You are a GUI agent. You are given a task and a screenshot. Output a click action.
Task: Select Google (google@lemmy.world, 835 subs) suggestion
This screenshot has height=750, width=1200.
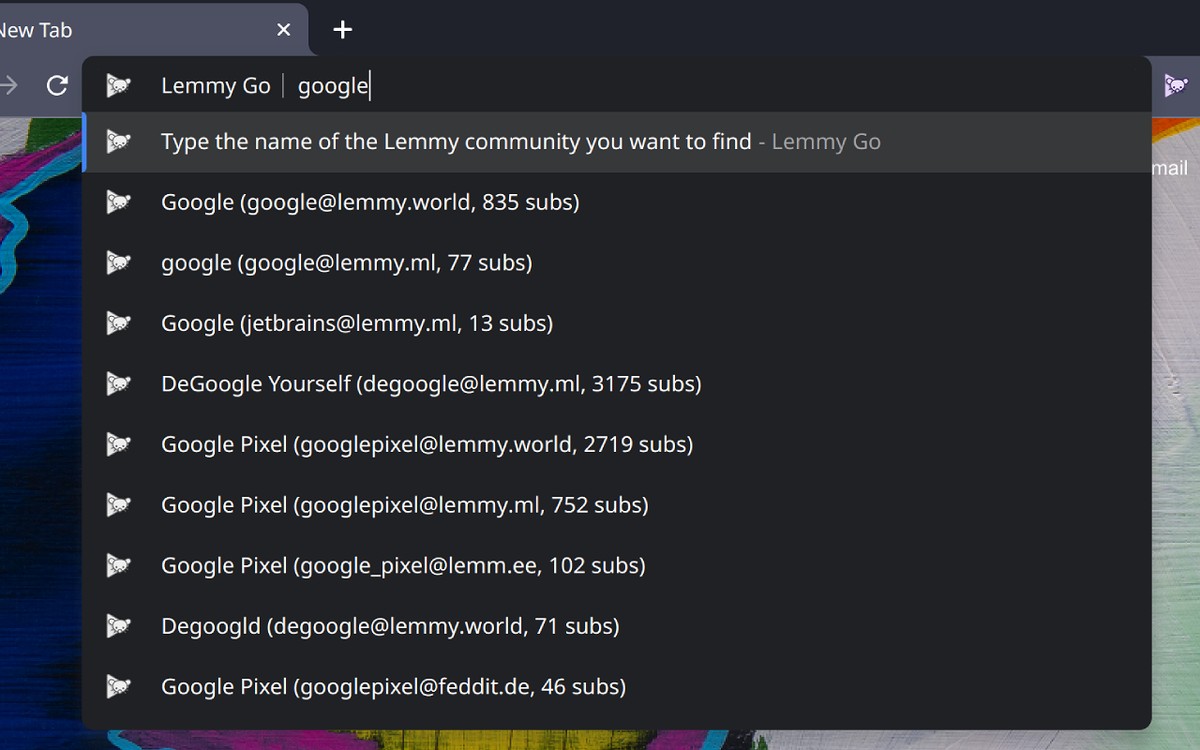[370, 202]
